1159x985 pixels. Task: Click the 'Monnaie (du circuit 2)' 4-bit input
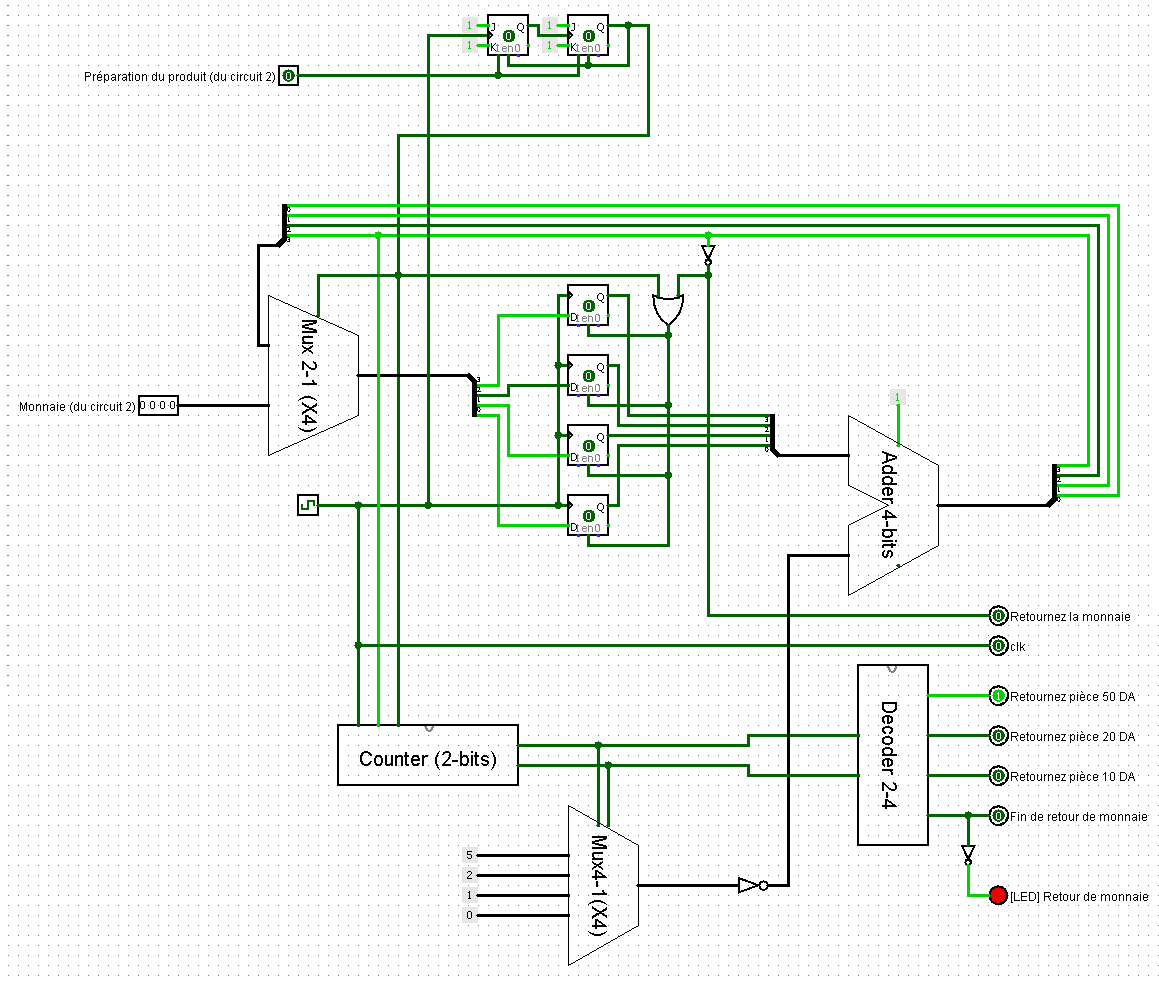pyautogui.click(x=158, y=405)
